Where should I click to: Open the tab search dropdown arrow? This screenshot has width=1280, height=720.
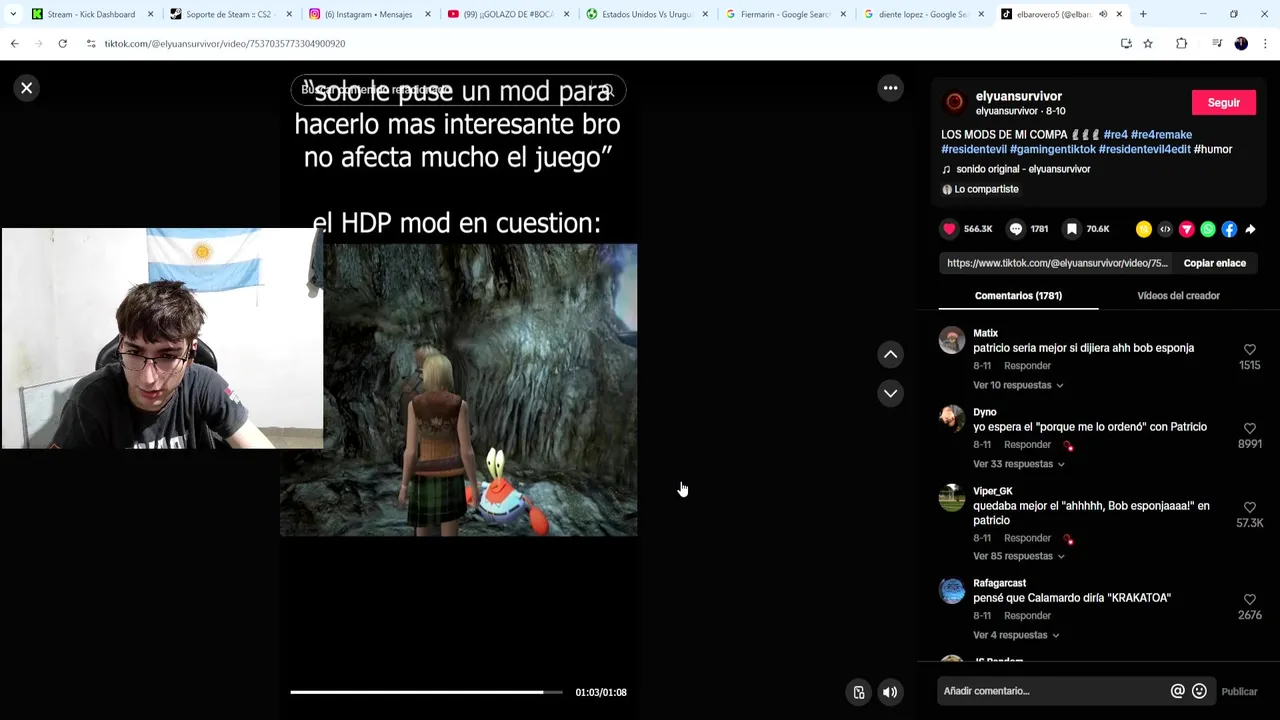pyautogui.click(x=13, y=14)
